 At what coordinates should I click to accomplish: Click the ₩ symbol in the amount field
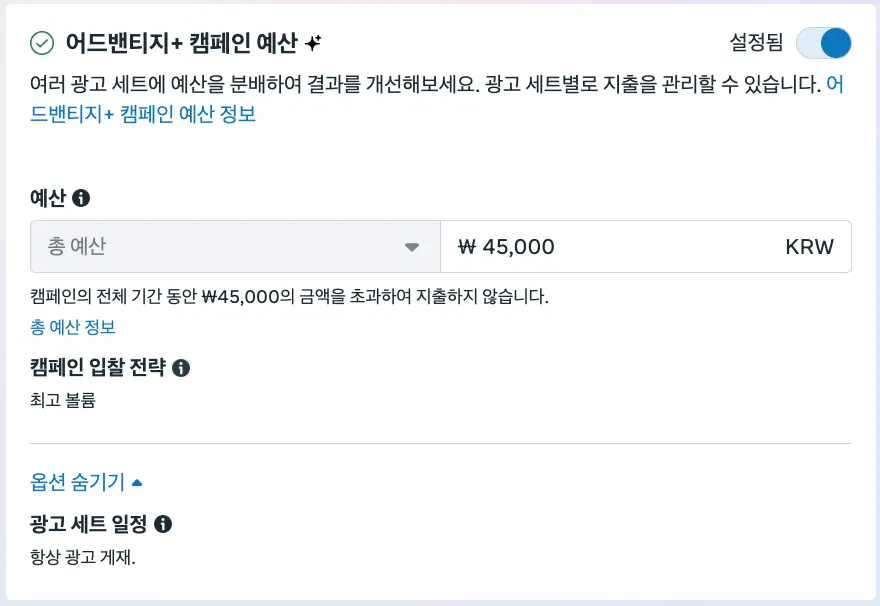pos(466,247)
